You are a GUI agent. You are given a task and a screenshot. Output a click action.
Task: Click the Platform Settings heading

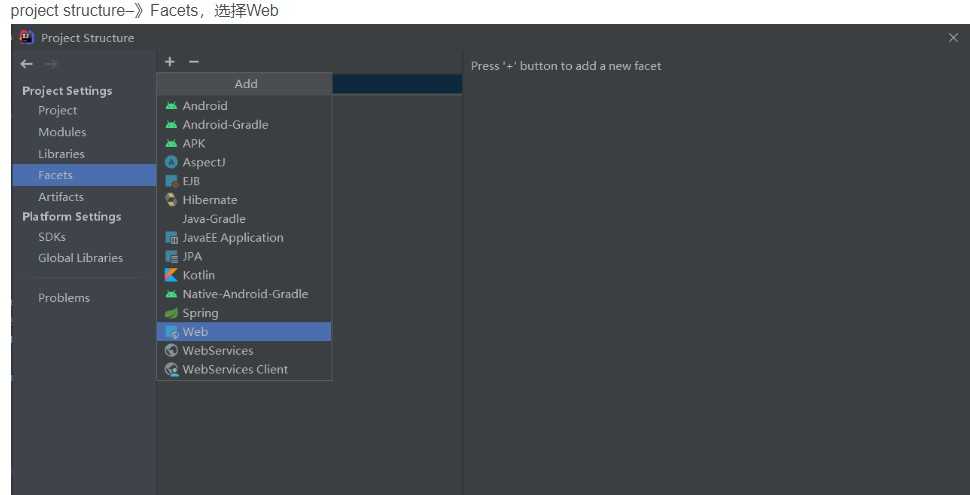pyautogui.click(x=72, y=217)
